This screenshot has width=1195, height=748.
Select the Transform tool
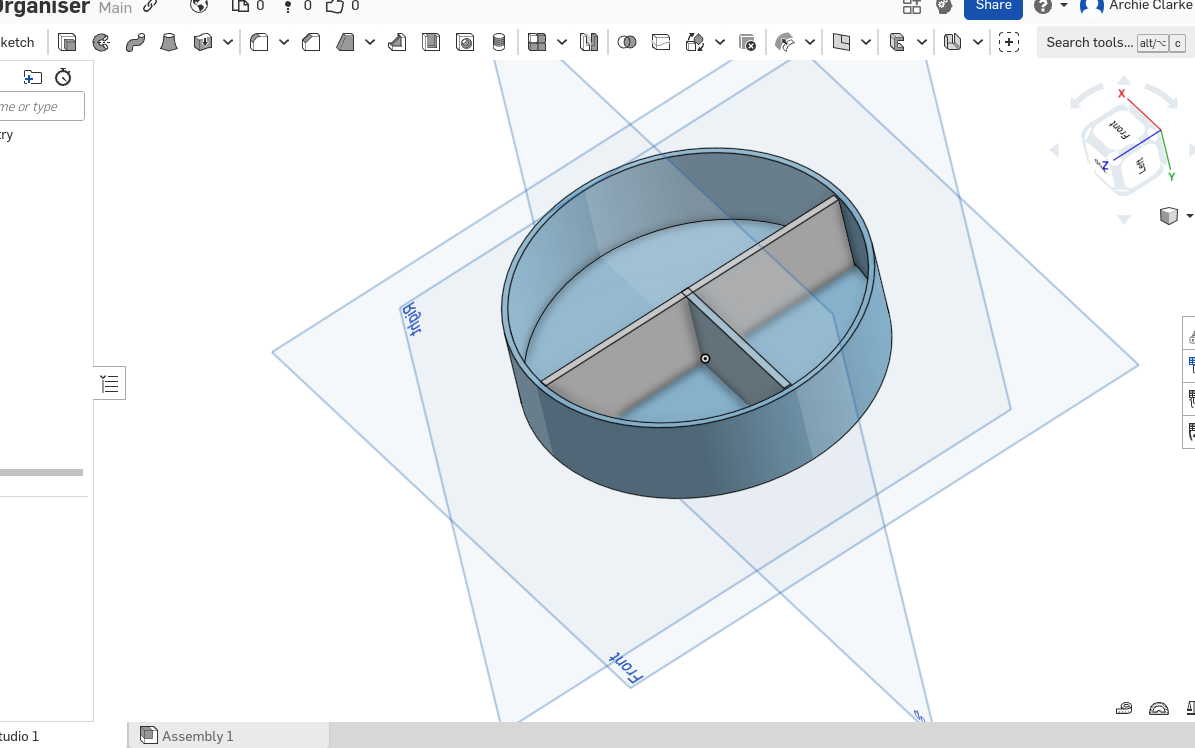tap(695, 42)
